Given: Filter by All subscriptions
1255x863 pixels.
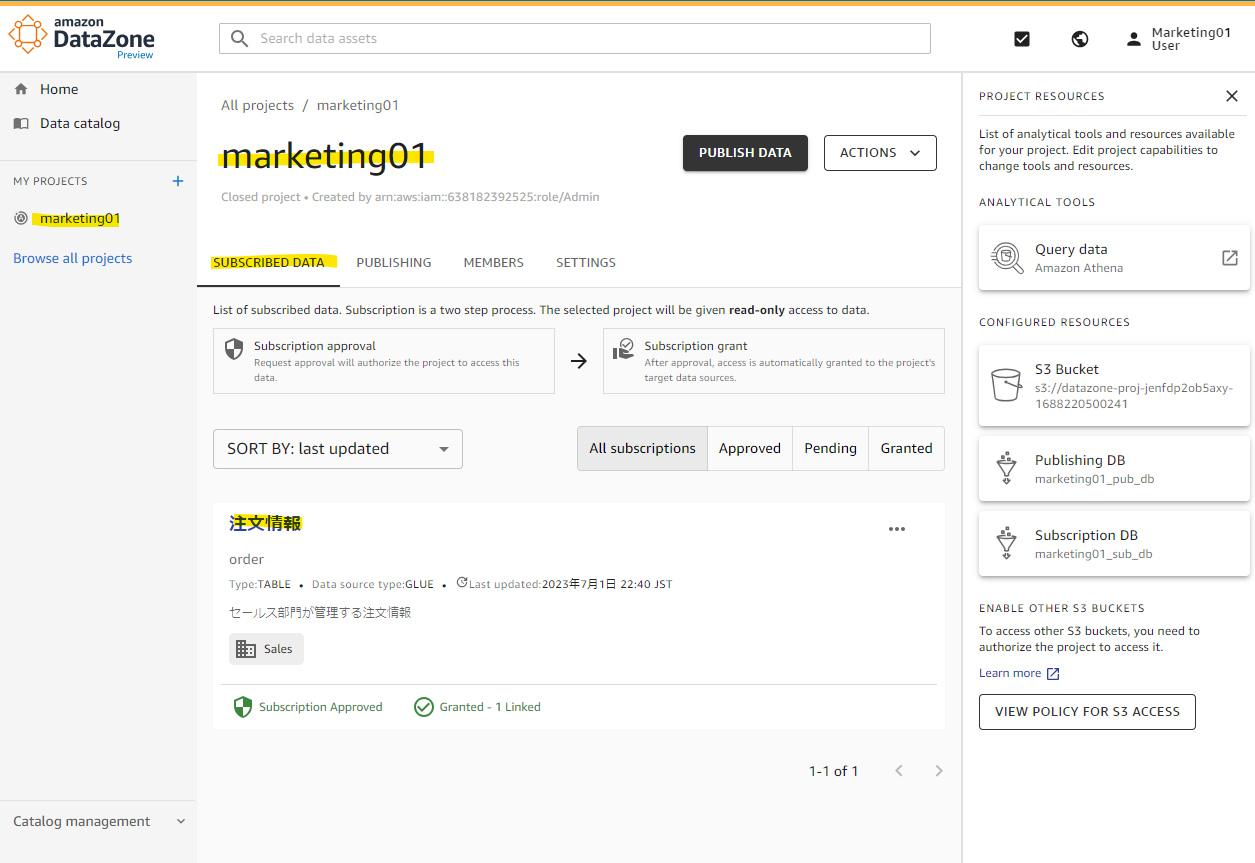Looking at the screenshot, I should pos(643,448).
